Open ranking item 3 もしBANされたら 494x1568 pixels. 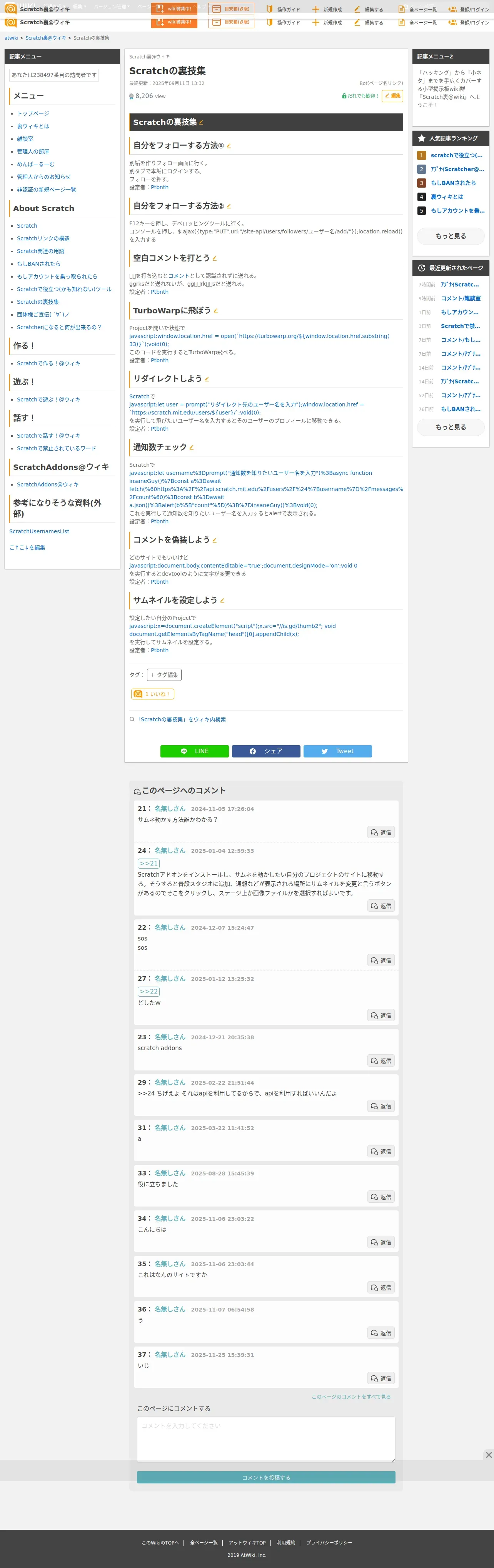point(453,183)
